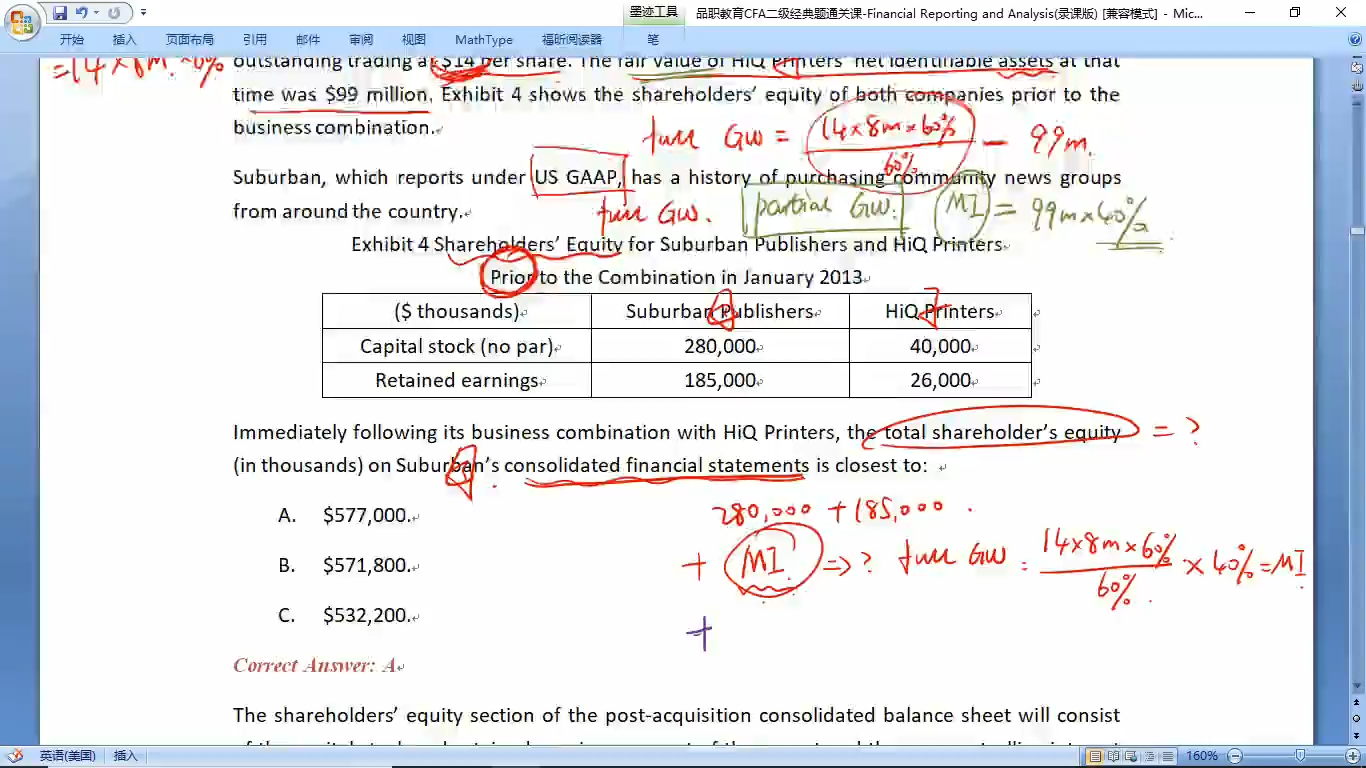Screen dimensions: 1366x768
Task: Click the select browse object button
Action: click(1357, 719)
